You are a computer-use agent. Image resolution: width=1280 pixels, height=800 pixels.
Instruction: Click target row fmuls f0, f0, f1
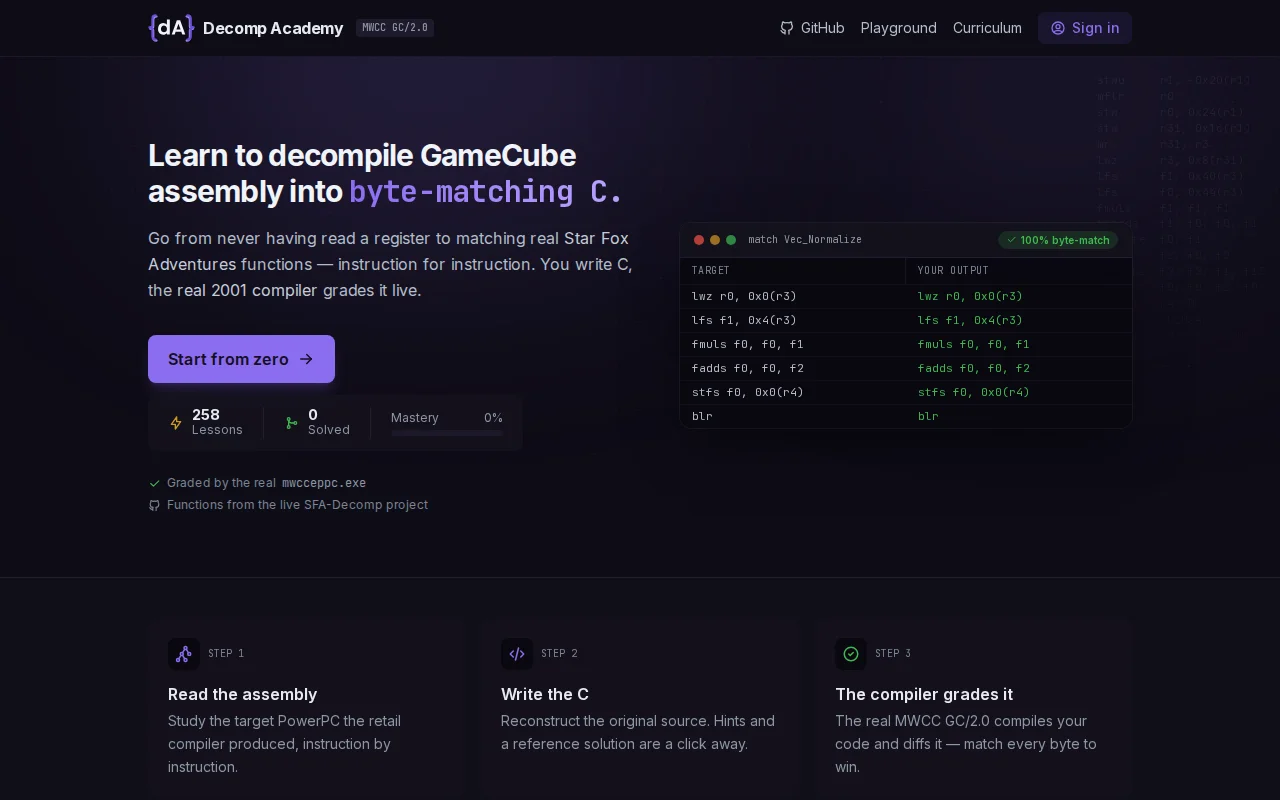(748, 344)
